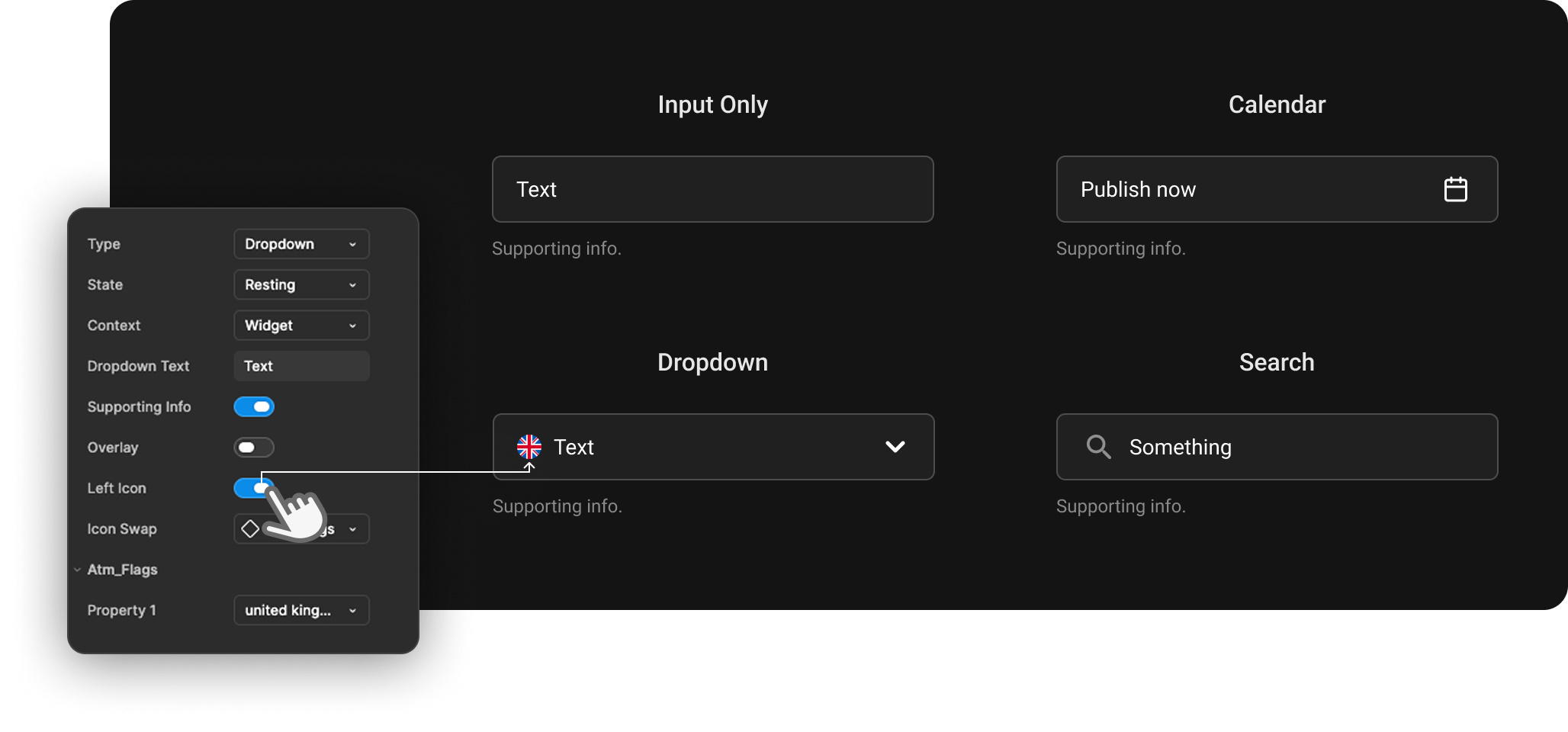
Task: Open Property 1 dropdown with united kingdom
Action: point(301,610)
